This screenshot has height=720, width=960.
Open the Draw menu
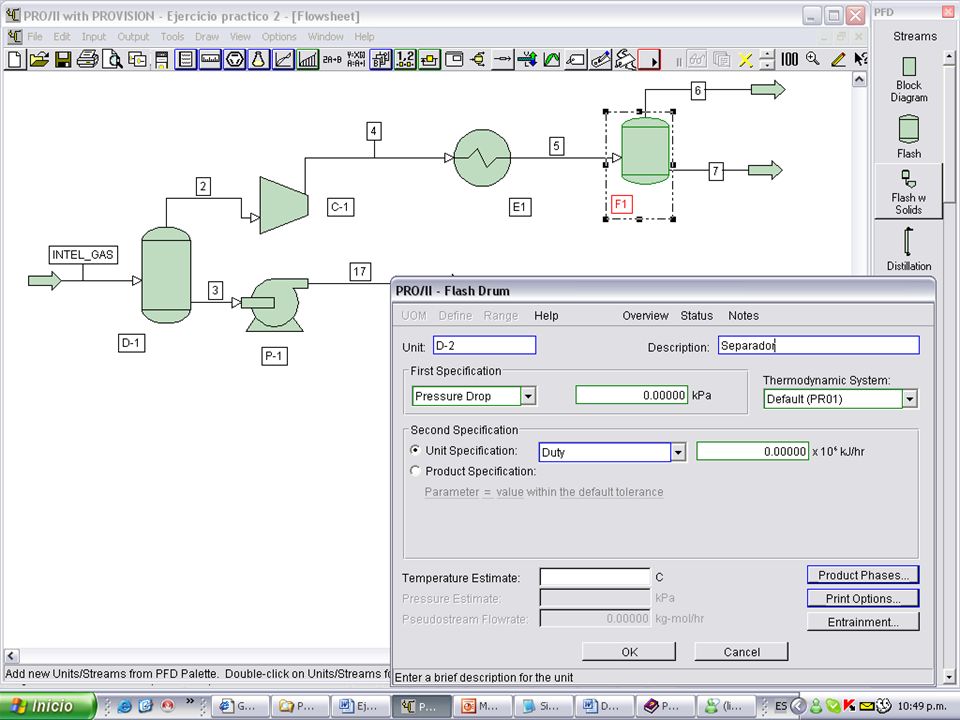[x=207, y=37]
